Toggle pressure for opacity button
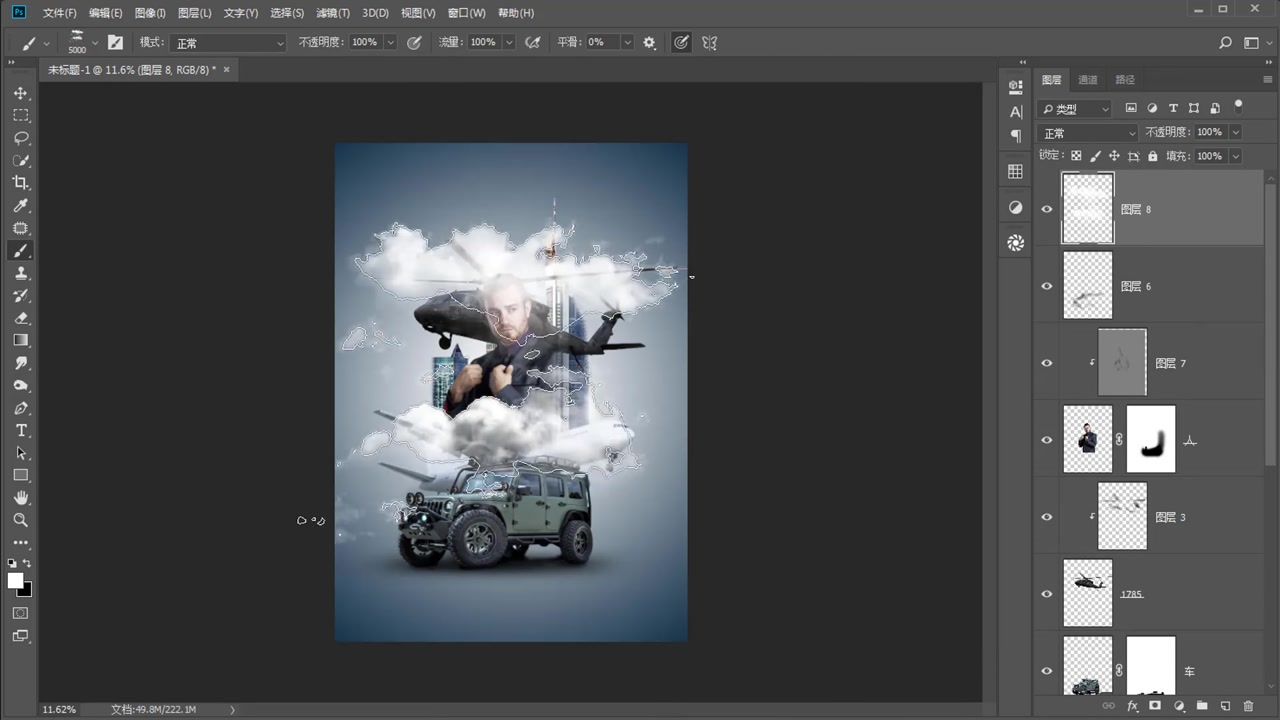Image resolution: width=1280 pixels, height=720 pixels. coord(414,42)
